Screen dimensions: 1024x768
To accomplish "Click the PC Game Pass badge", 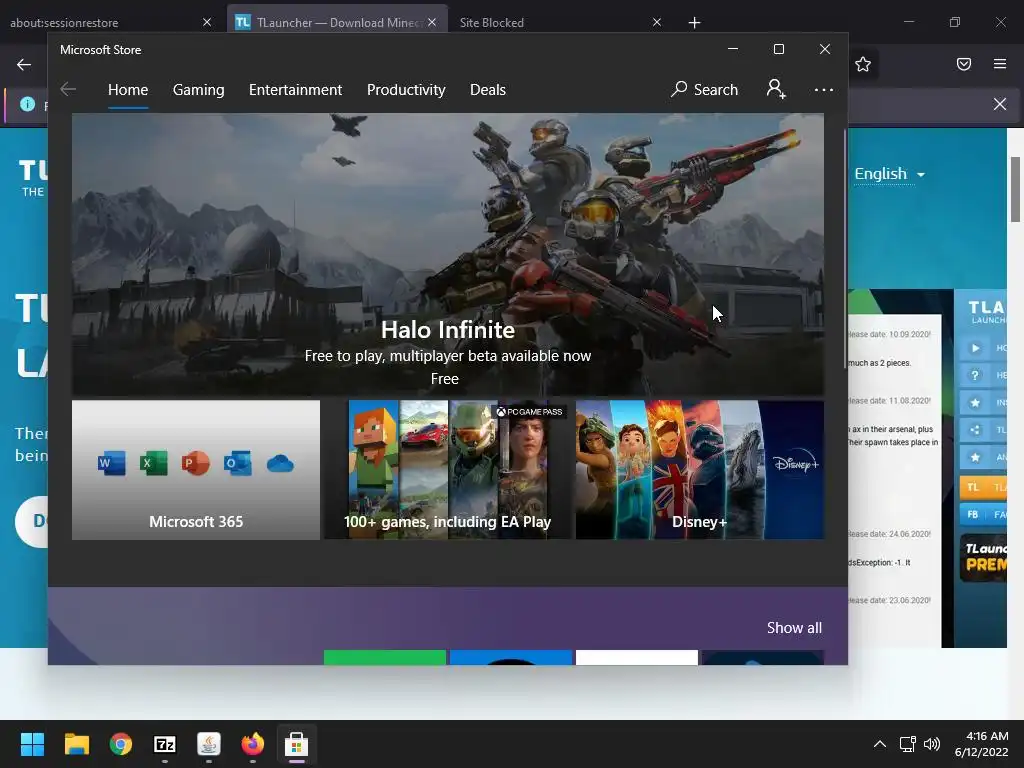I will click(529, 411).
